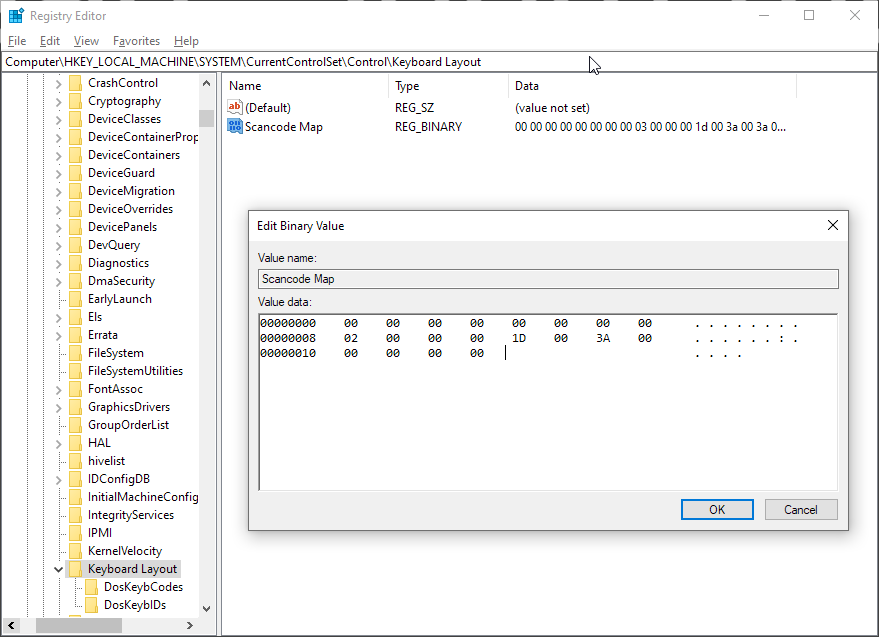Open the File menu
Image resolution: width=879 pixels, height=637 pixels.
pos(17,41)
